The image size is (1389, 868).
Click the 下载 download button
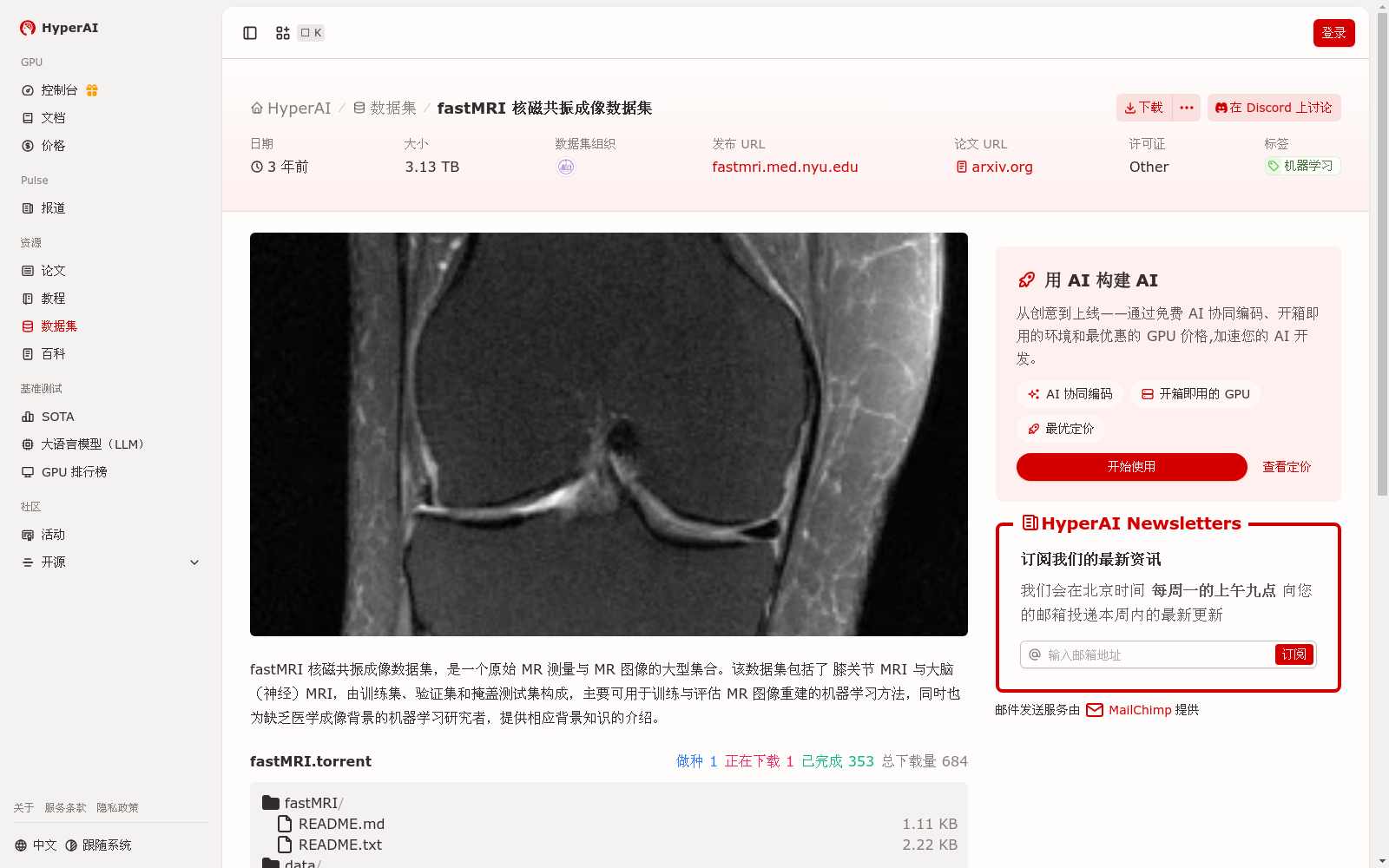click(x=1144, y=108)
